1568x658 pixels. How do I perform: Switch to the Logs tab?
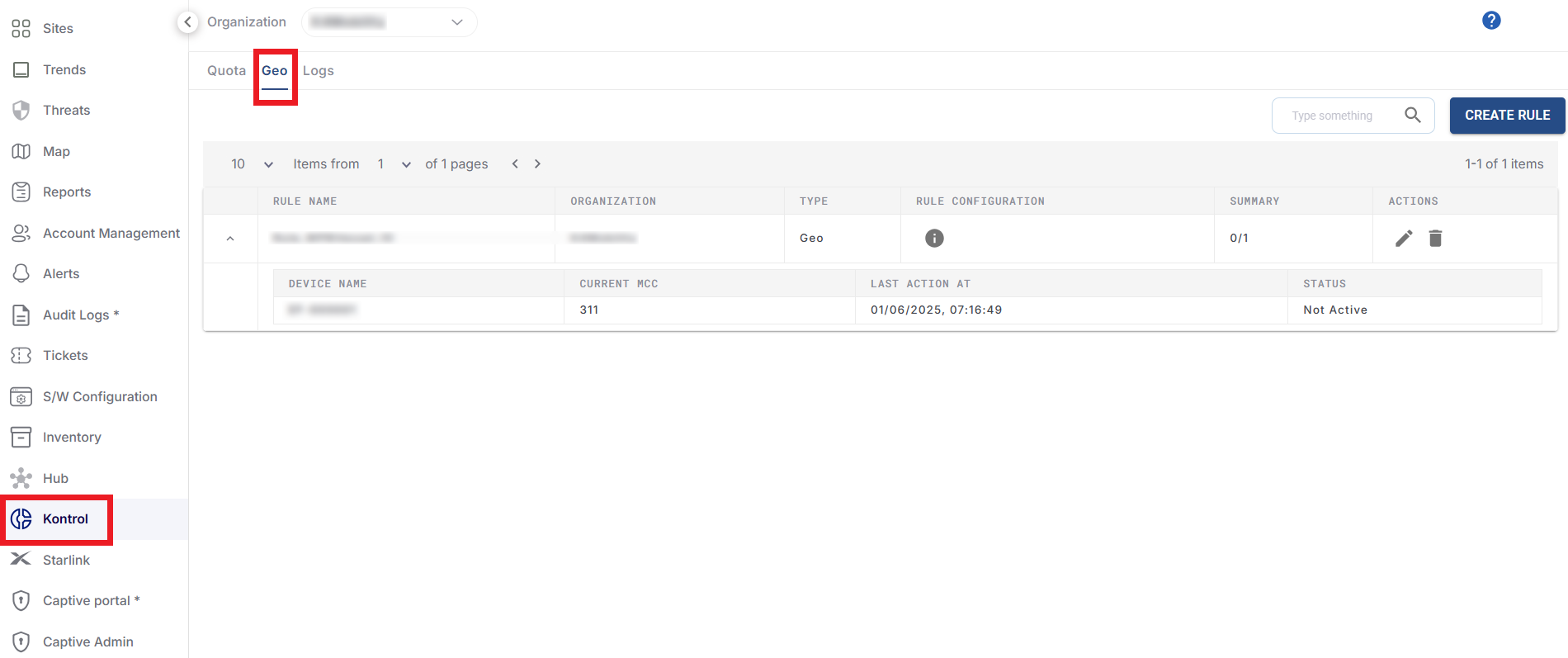click(318, 71)
